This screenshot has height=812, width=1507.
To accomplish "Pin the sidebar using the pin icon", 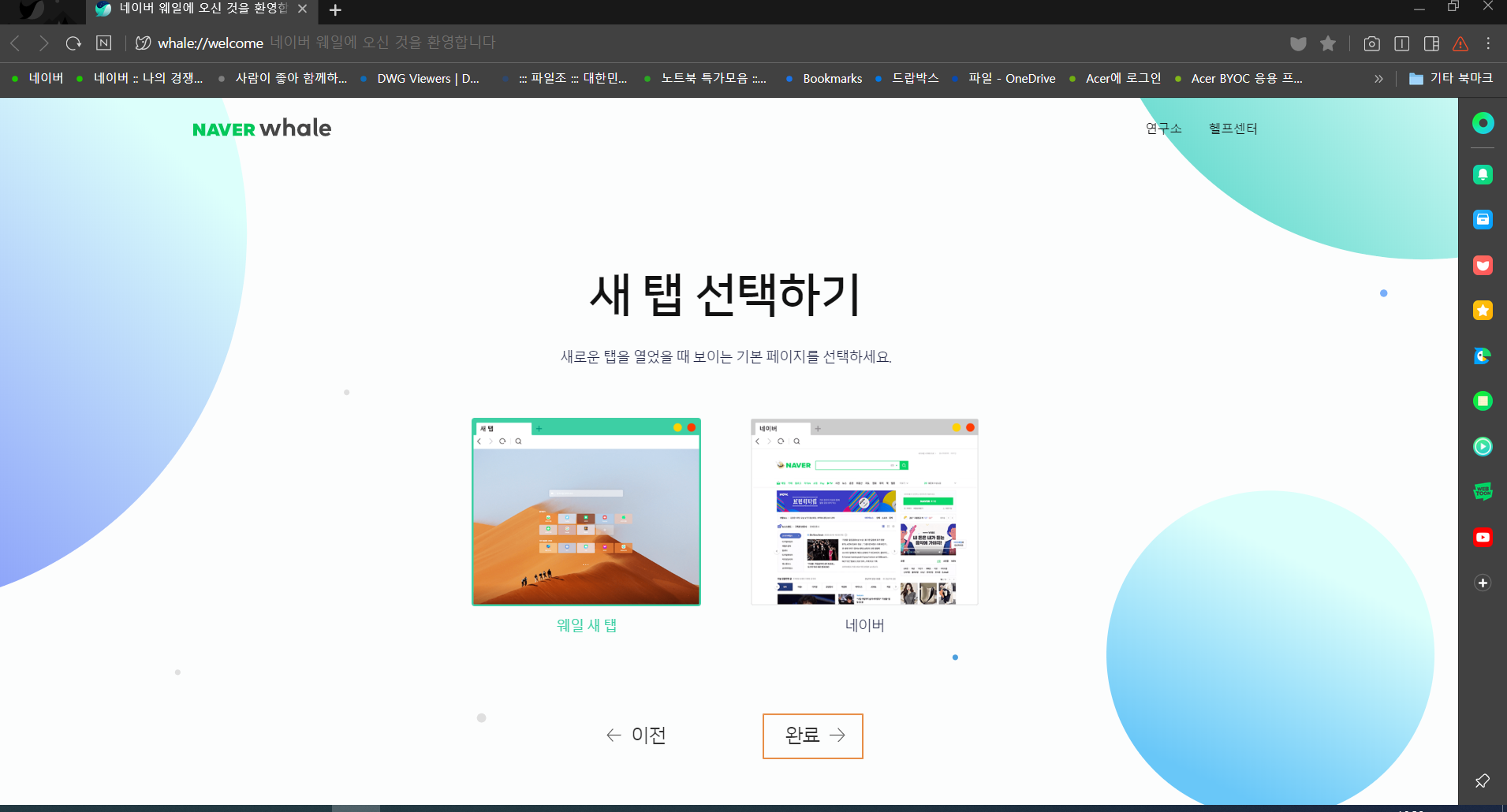I will [1483, 780].
